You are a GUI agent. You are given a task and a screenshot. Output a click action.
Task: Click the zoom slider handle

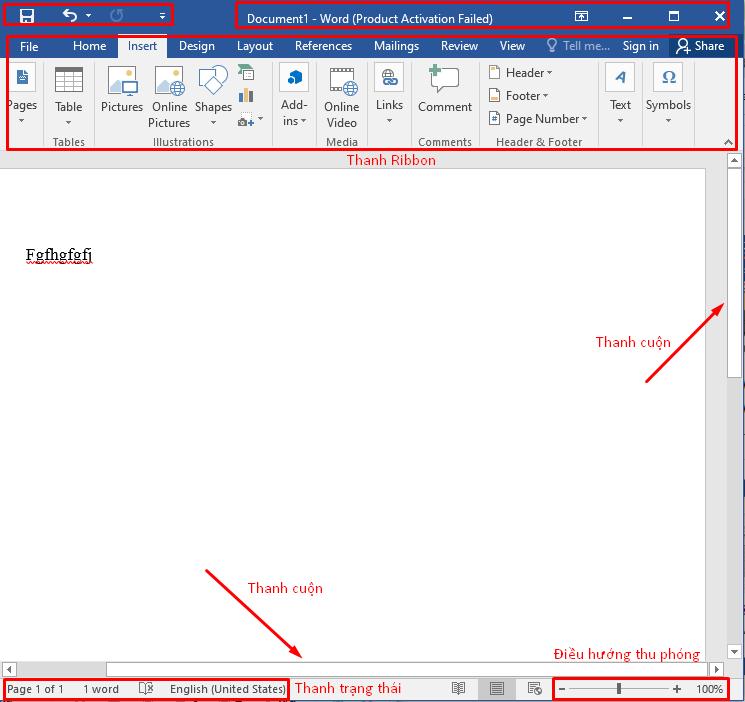tap(619, 689)
